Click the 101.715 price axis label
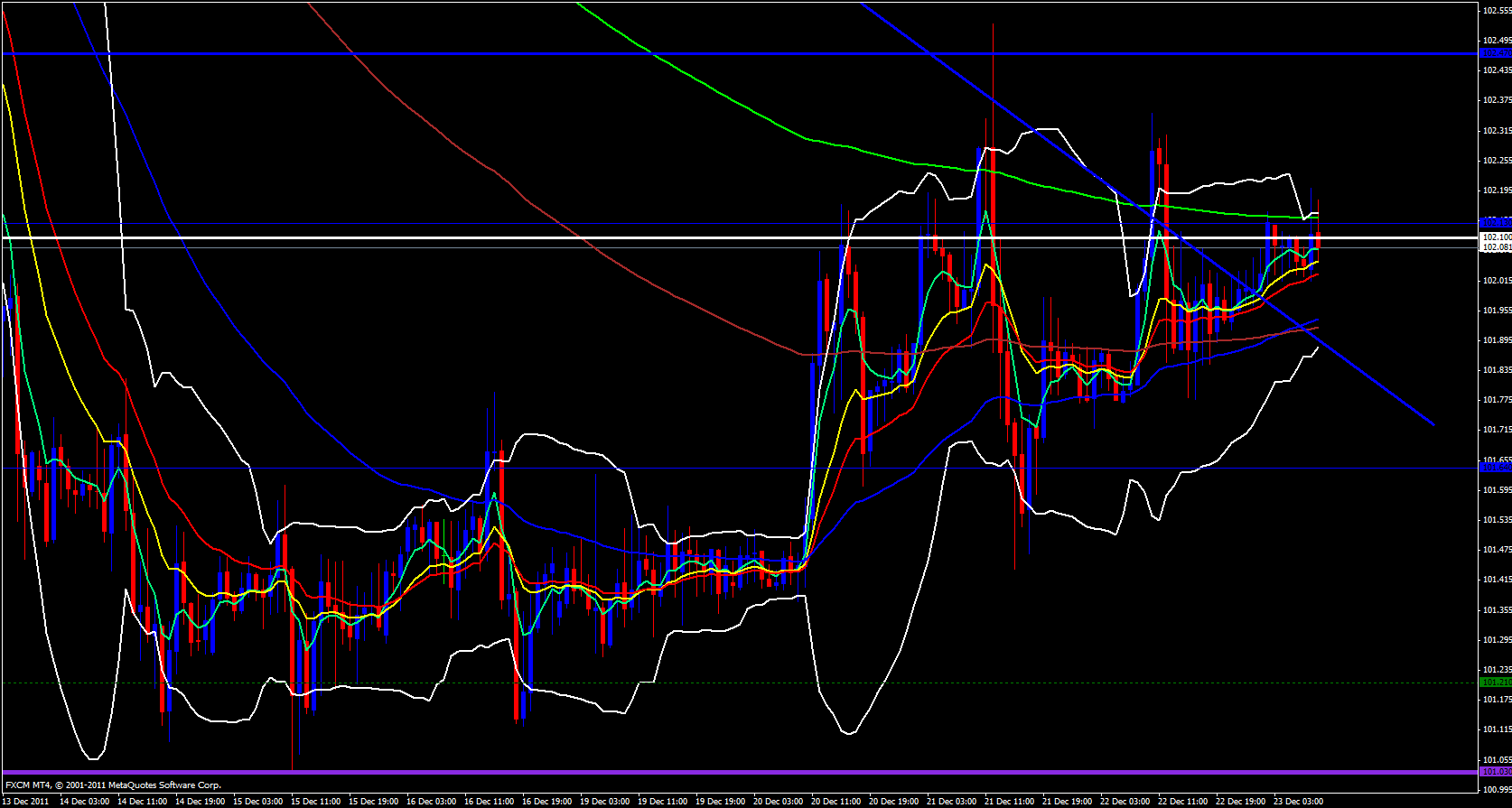Image resolution: width=1512 pixels, height=808 pixels. pos(1497,430)
